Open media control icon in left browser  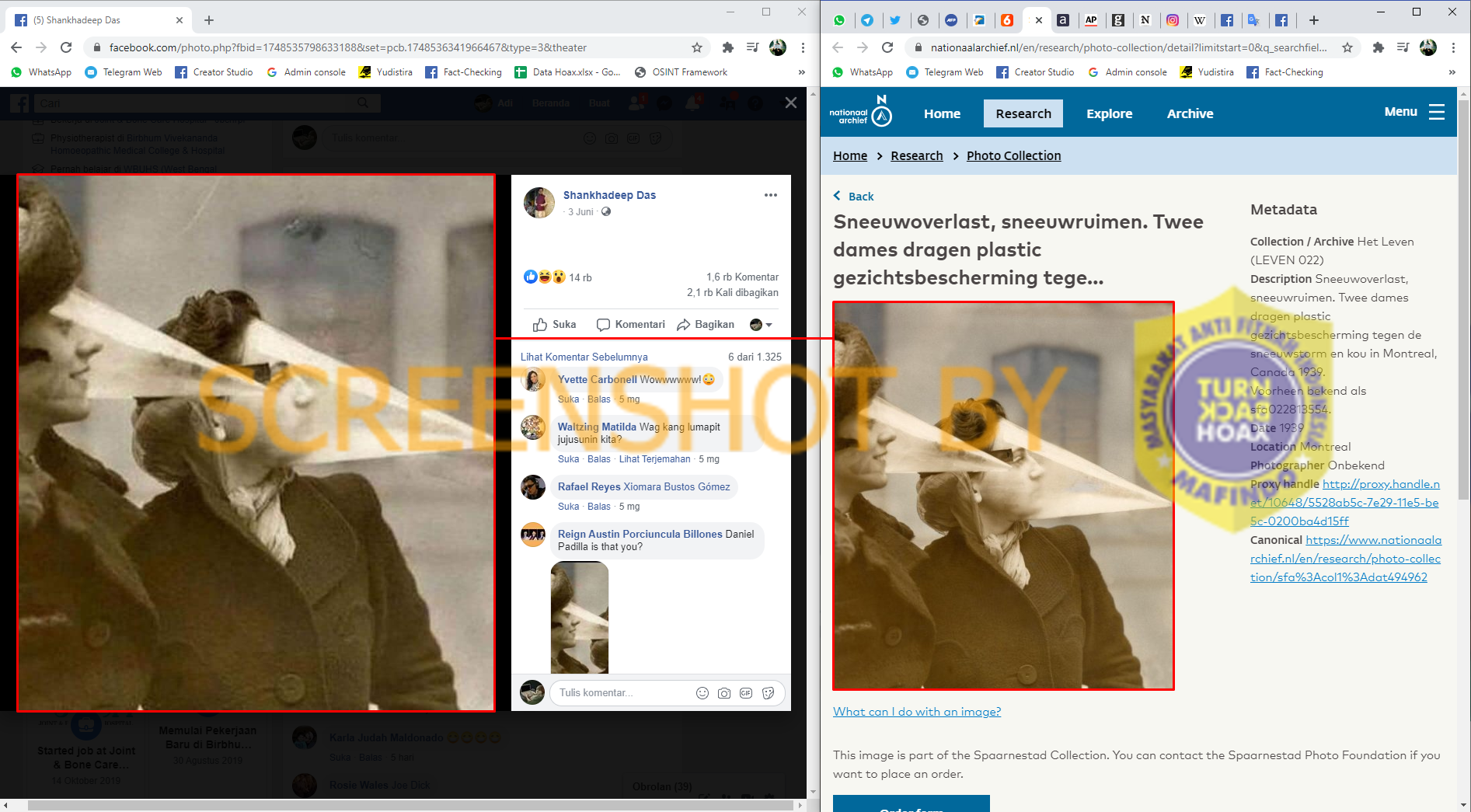(752, 47)
